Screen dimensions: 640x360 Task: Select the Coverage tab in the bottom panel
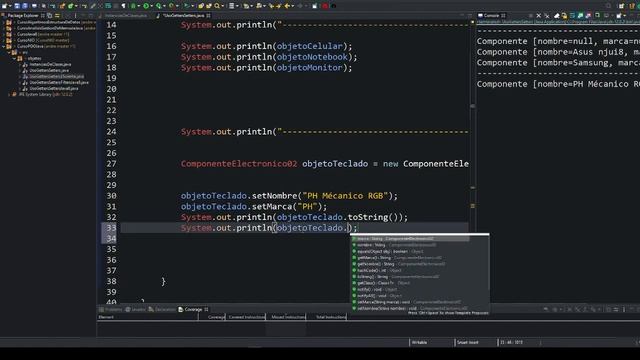point(193,309)
